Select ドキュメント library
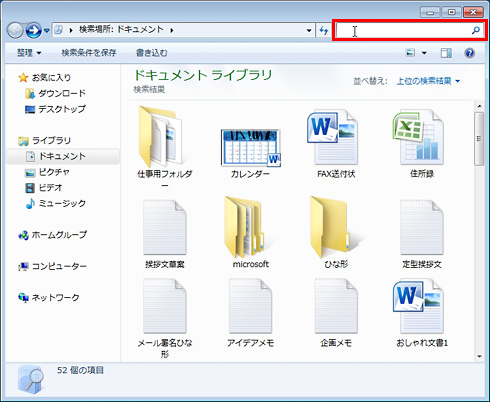The image size is (490, 402). pyautogui.click(x=62, y=156)
